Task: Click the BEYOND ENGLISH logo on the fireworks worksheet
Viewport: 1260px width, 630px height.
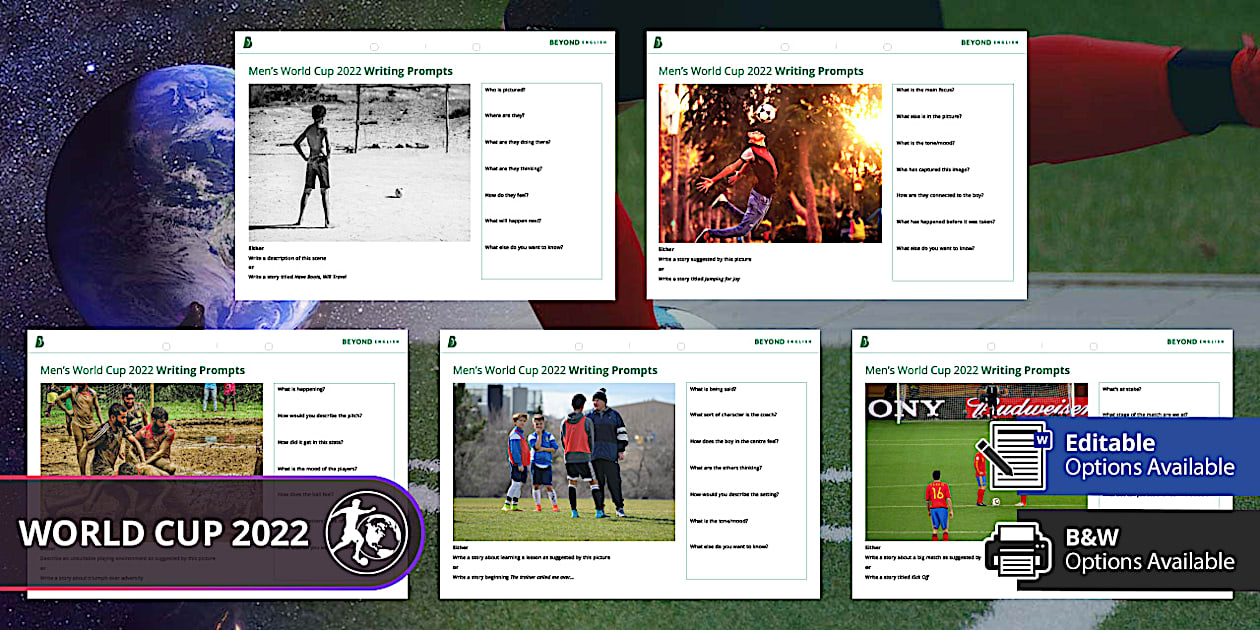Action: (x=990, y=42)
